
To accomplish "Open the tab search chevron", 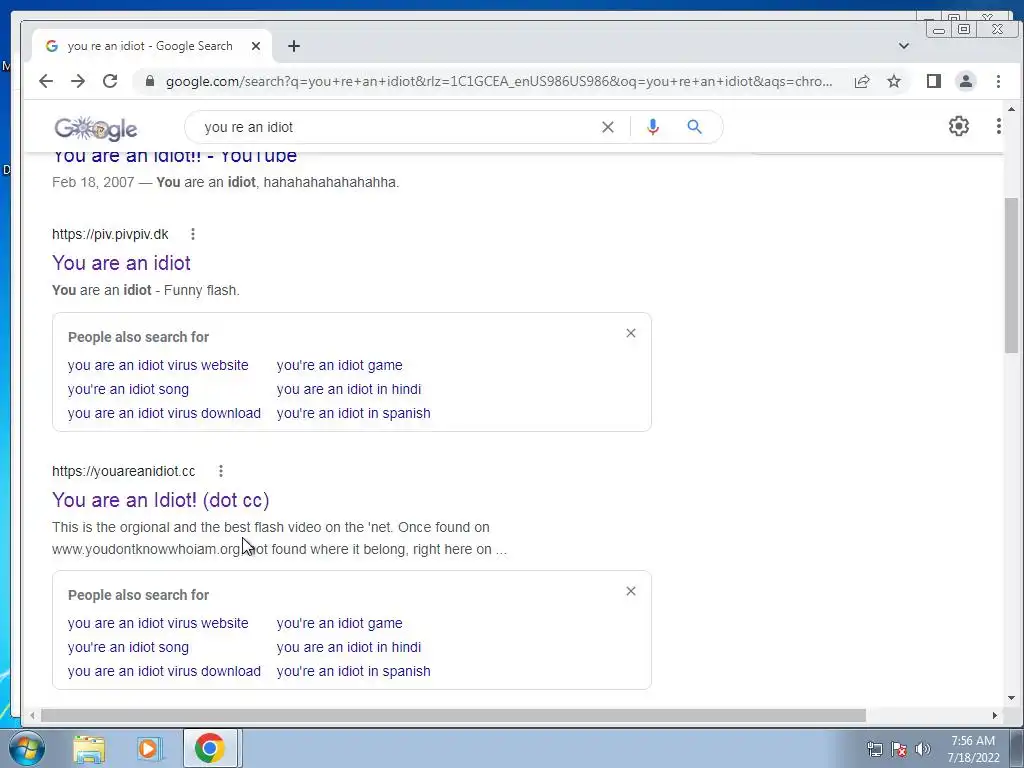I will pyautogui.click(x=904, y=46).
